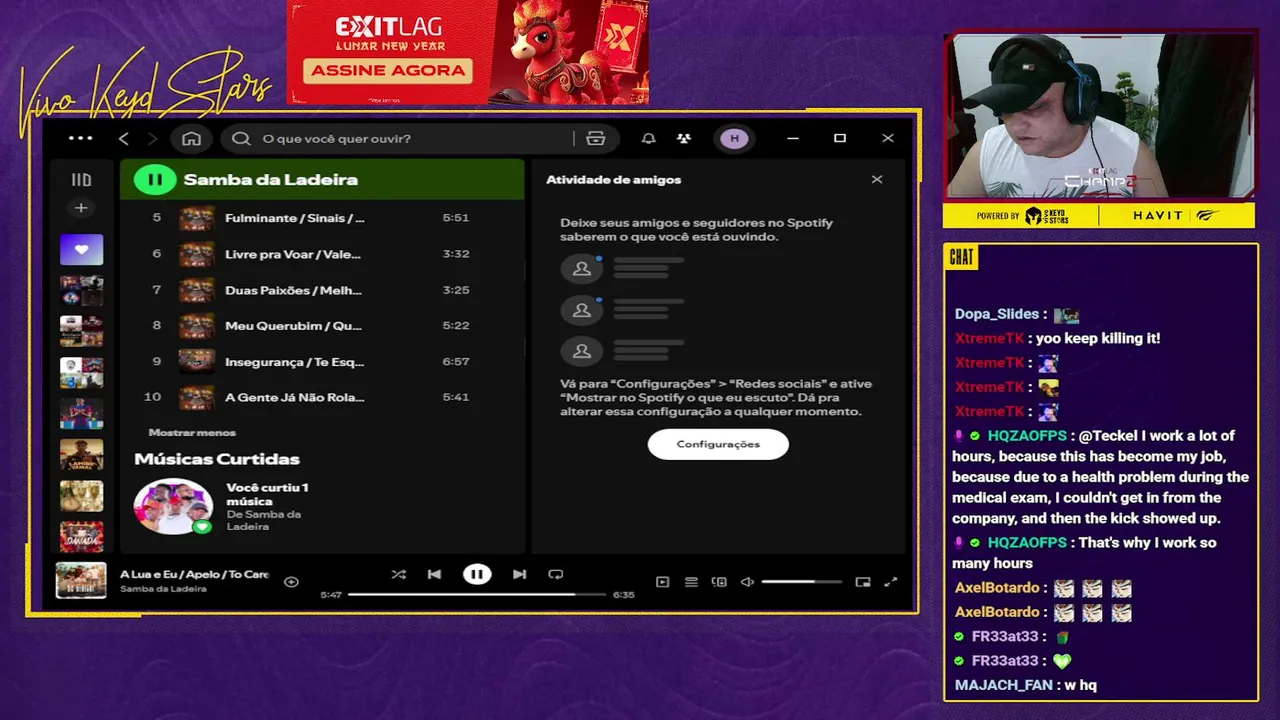Play track 8 Meu Querubim

pos(322,325)
